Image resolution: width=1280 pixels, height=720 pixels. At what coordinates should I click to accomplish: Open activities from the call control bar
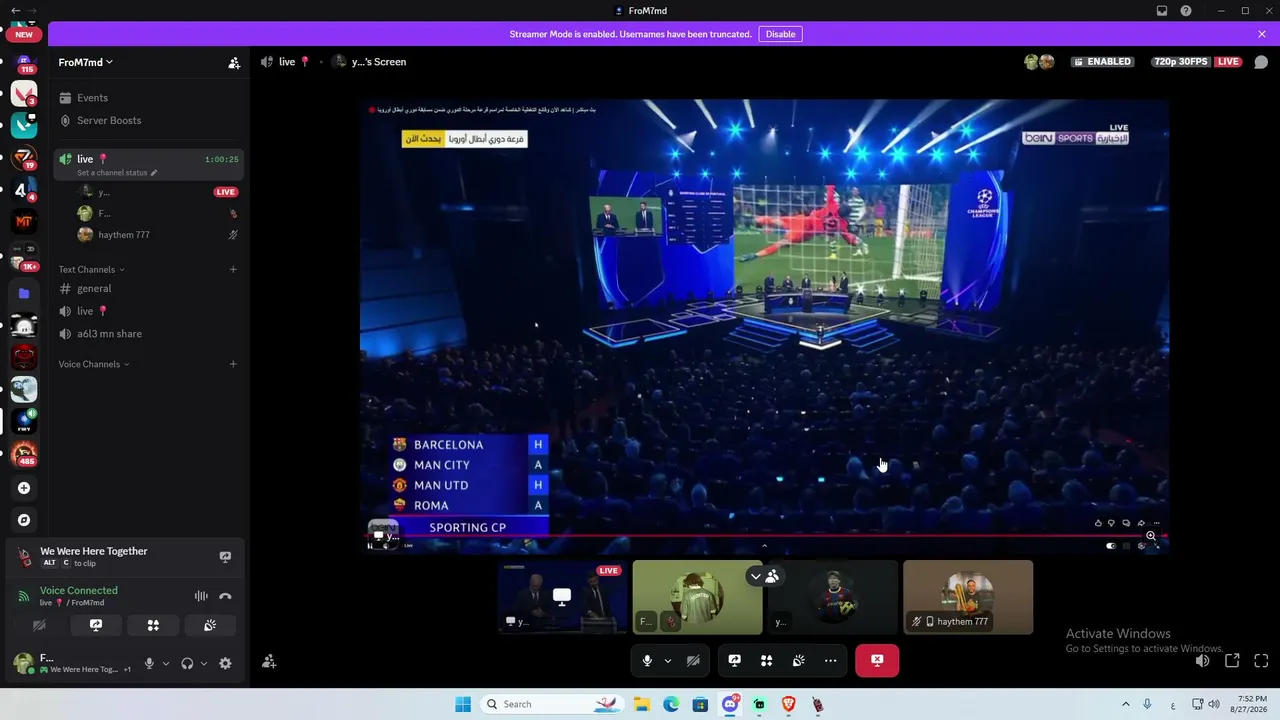766,660
